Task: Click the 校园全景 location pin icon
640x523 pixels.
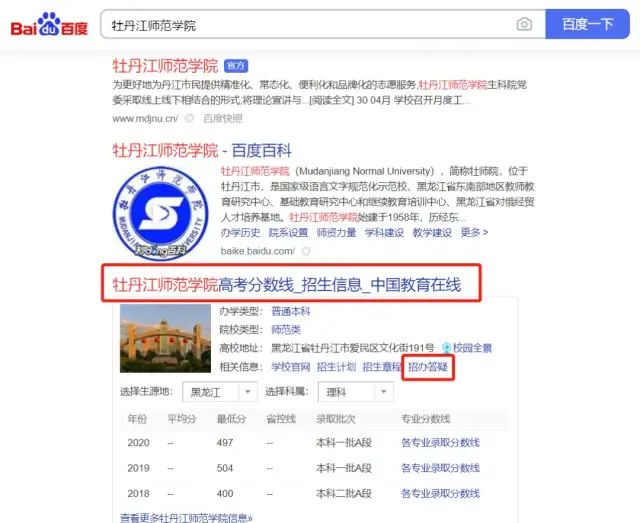Action: (x=447, y=348)
